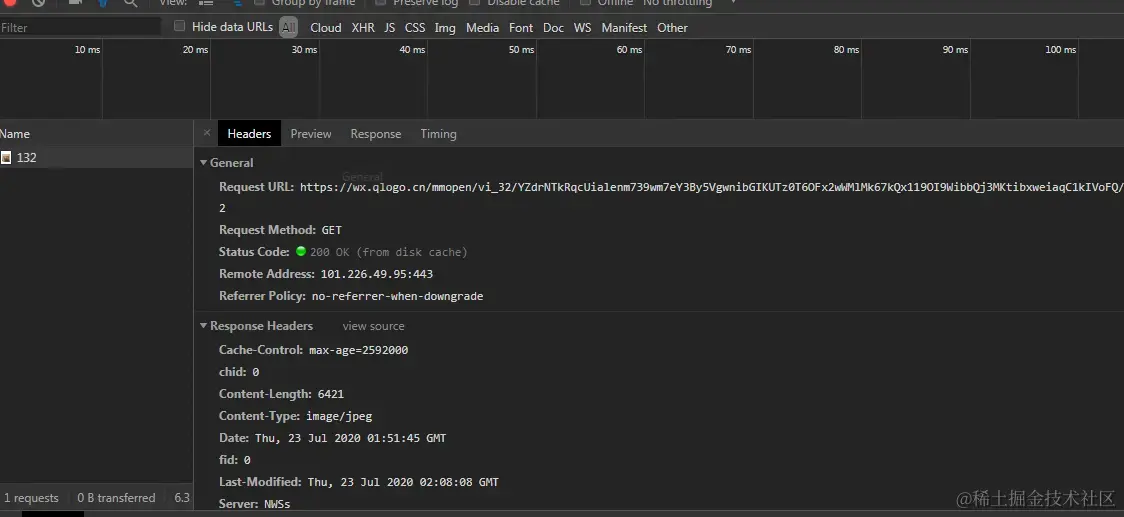Screen dimensions: 1124x517
Task: Select the All filter type
Action: [288, 27]
